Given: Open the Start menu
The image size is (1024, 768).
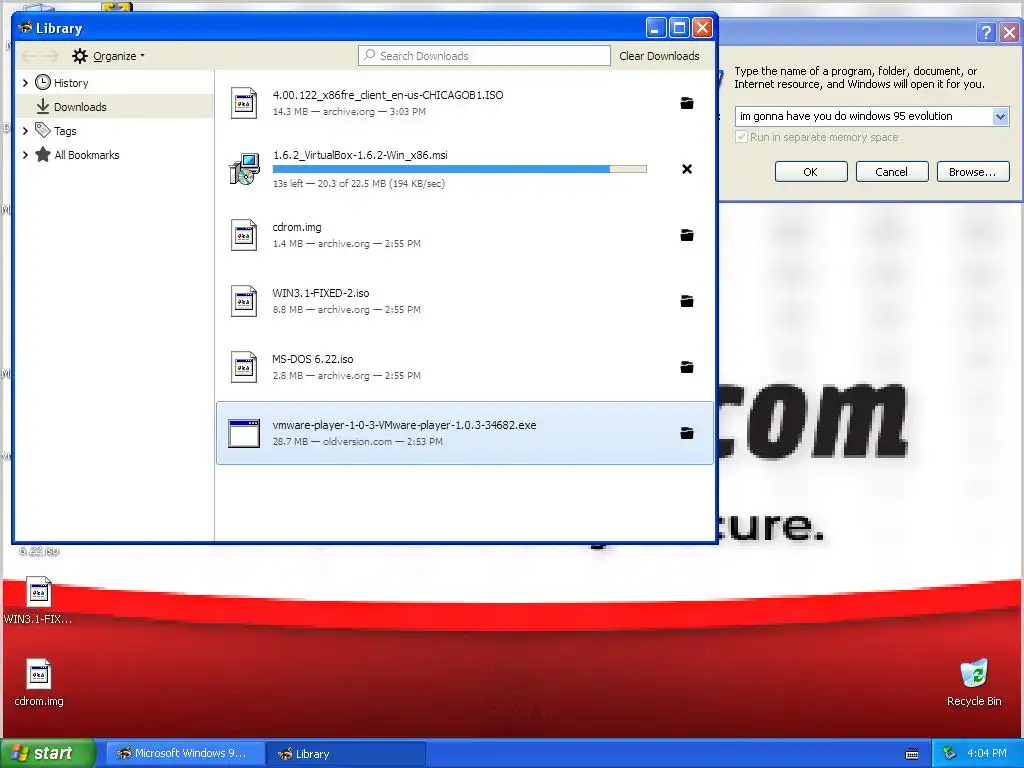Looking at the screenshot, I should (x=47, y=753).
